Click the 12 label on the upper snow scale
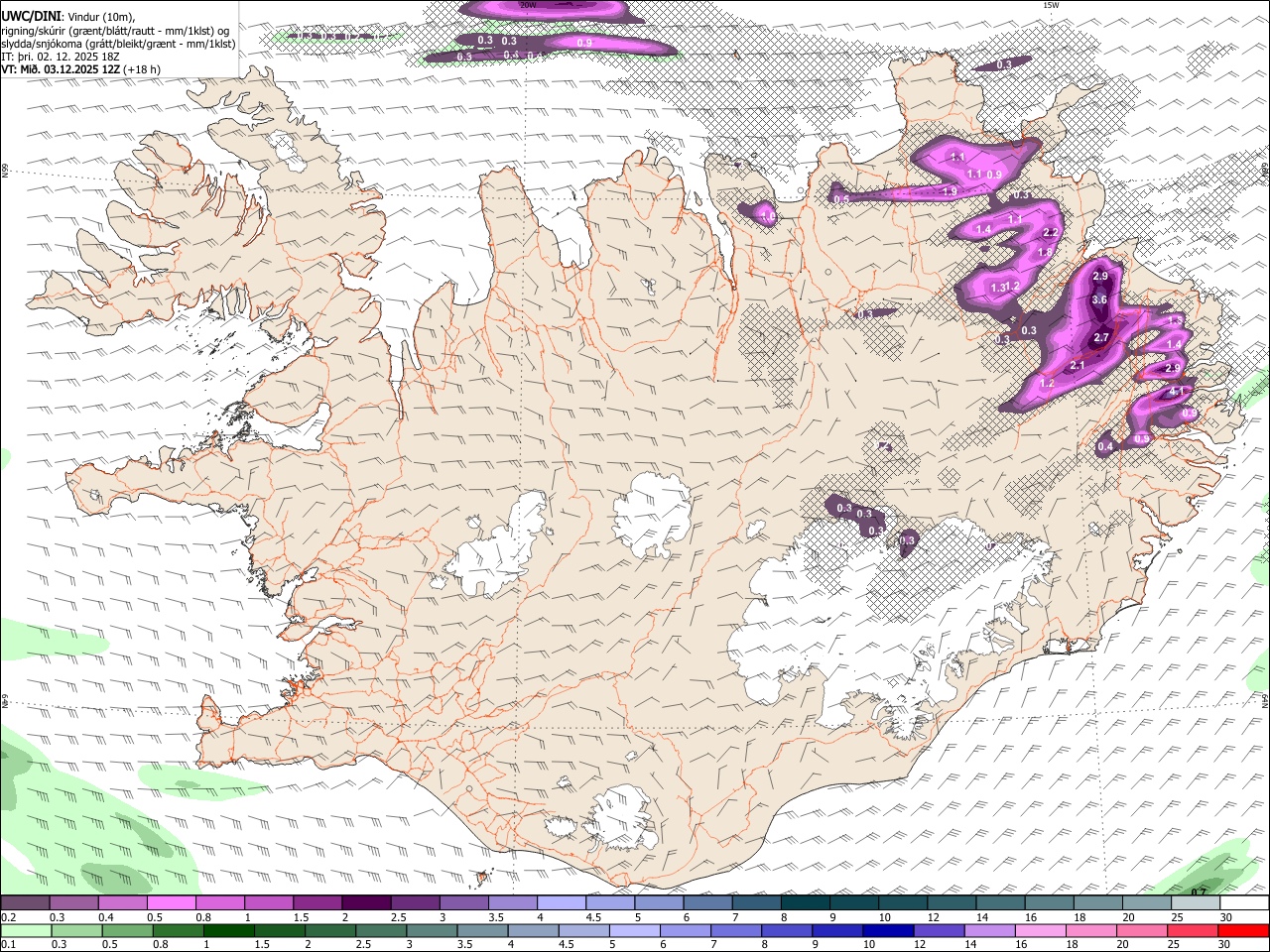 (x=934, y=917)
